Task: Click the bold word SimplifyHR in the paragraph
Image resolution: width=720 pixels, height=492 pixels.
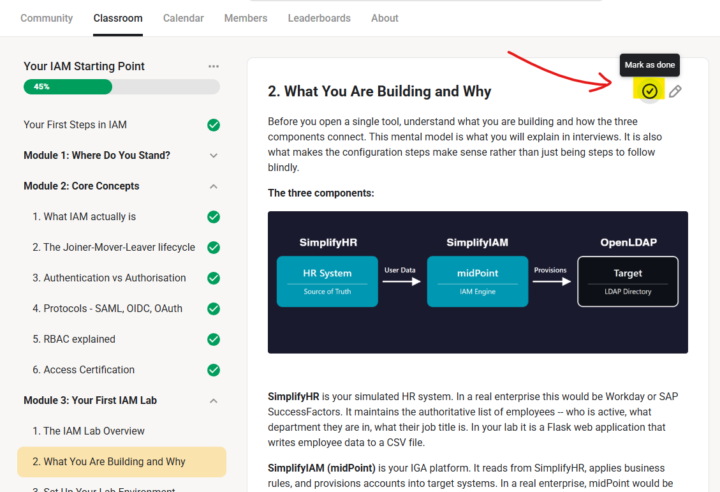Action: pos(293,396)
